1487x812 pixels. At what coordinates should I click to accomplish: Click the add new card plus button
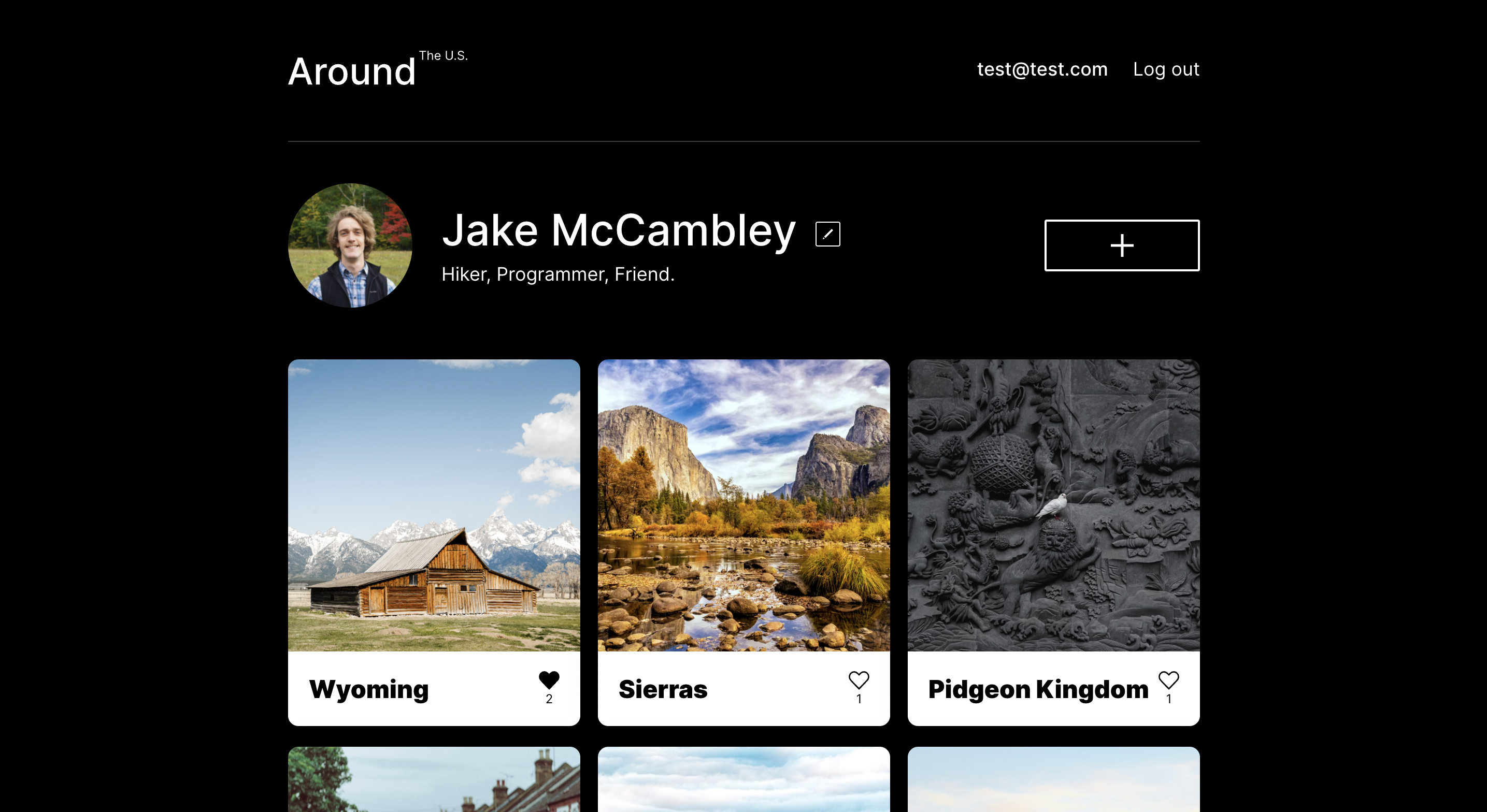coord(1121,245)
